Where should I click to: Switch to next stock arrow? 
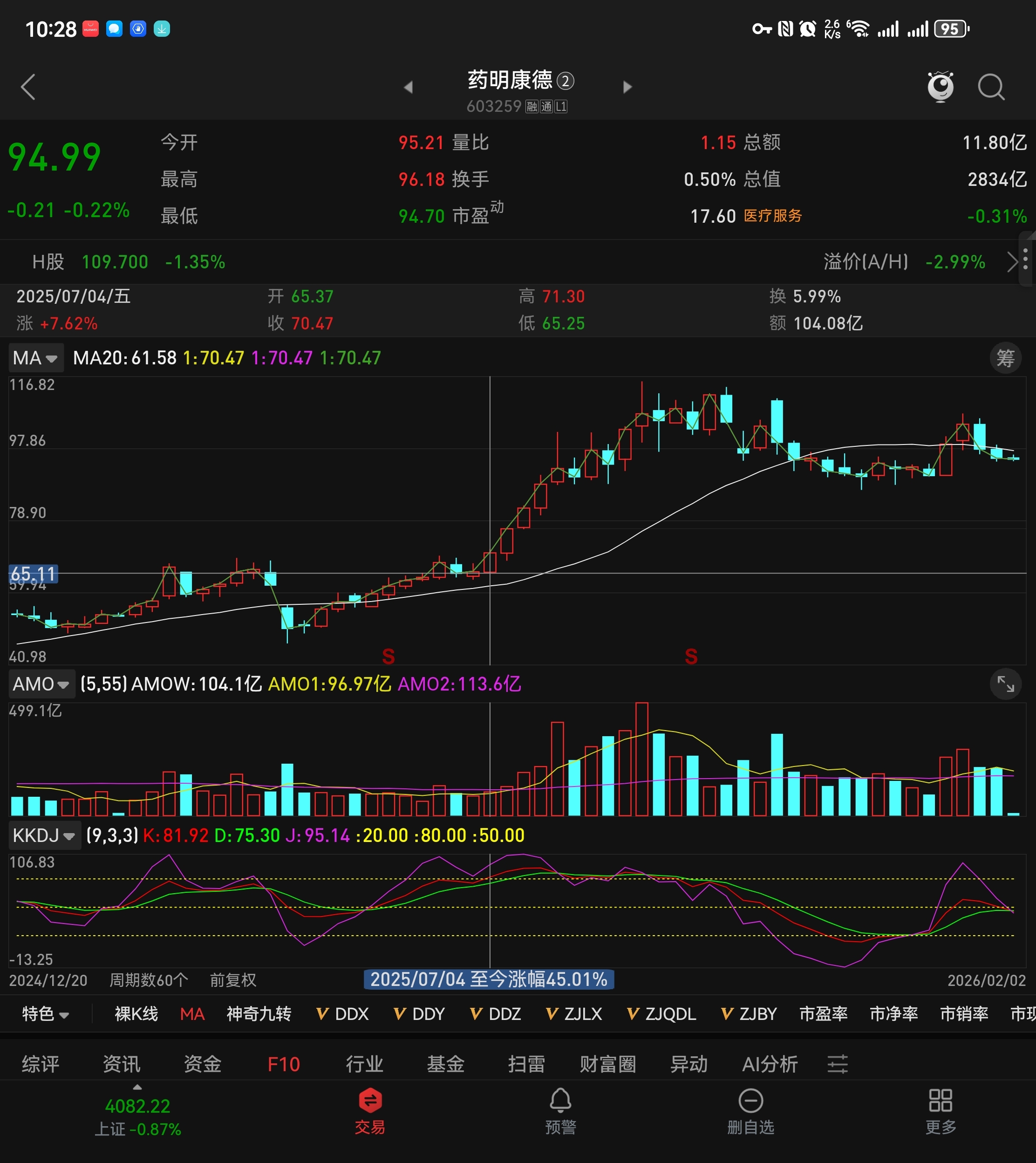[x=627, y=87]
